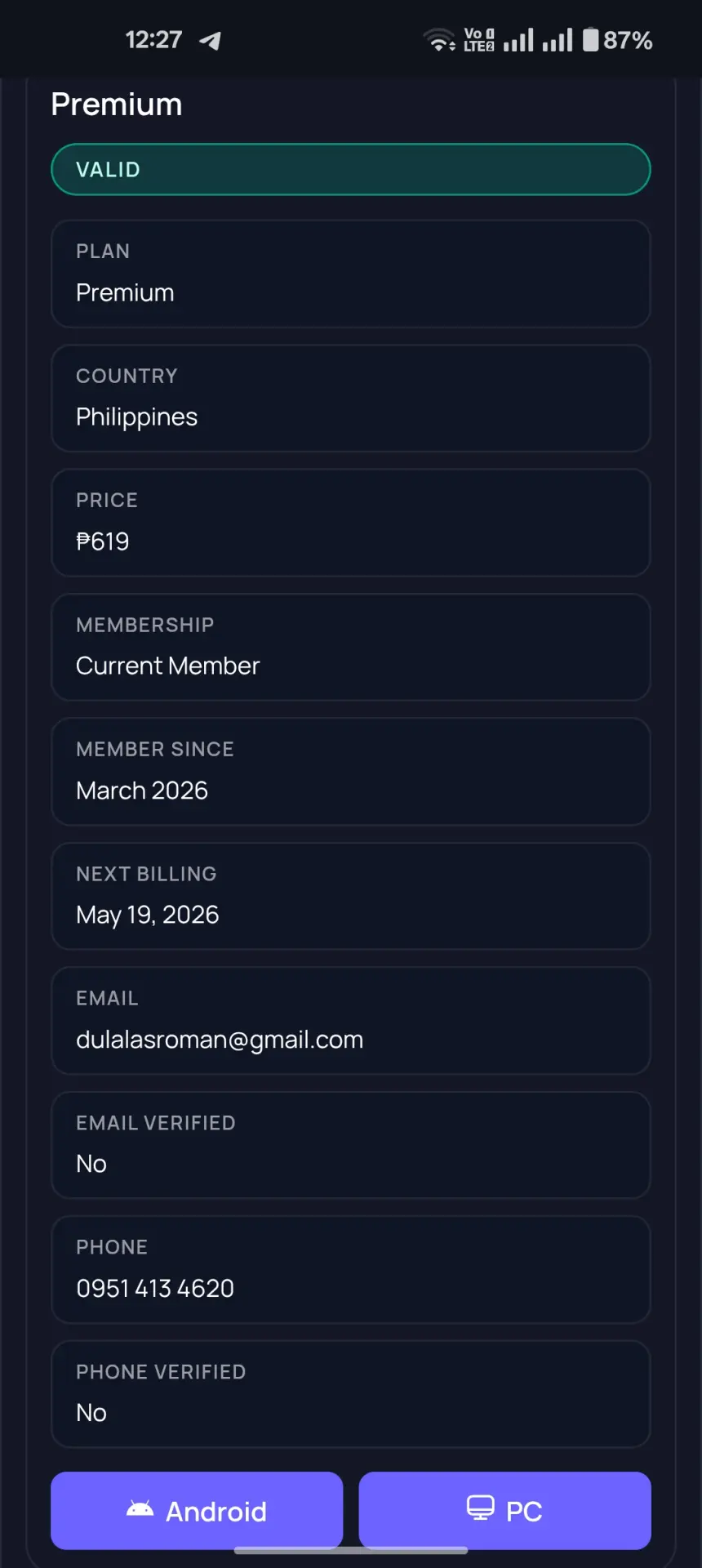Select the Country Philippines field

coord(351,399)
